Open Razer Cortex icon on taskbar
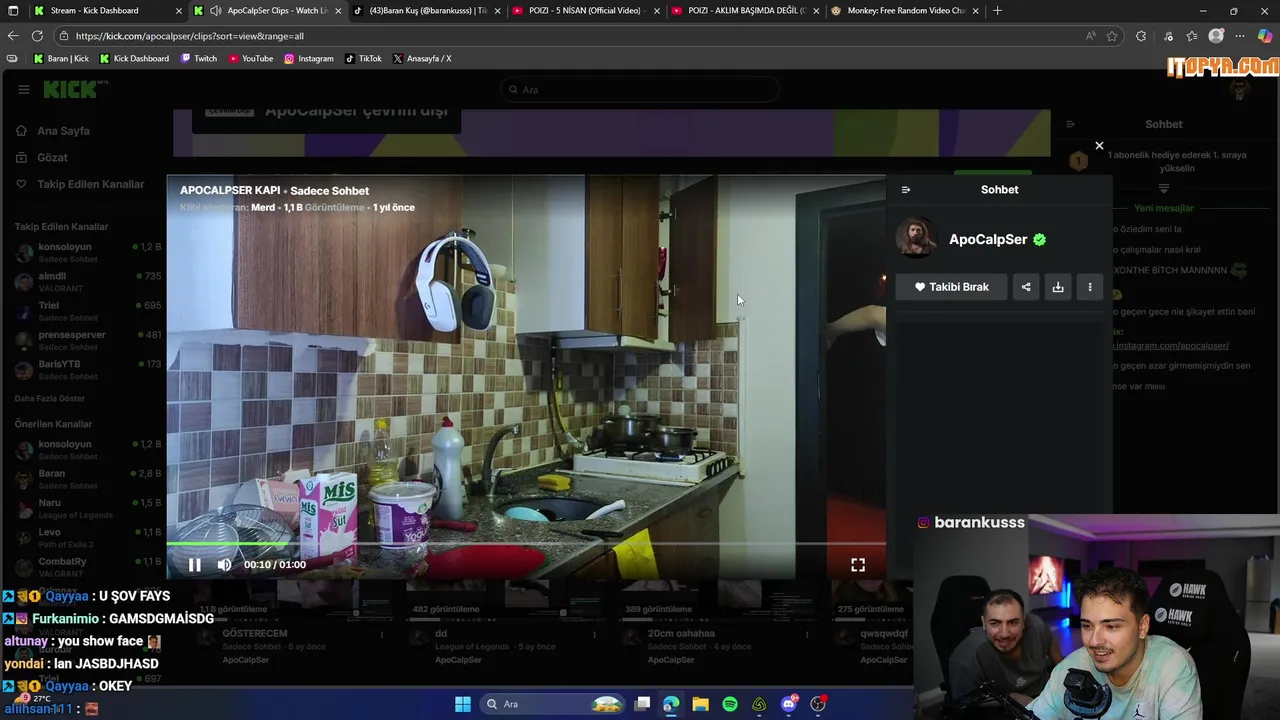Screen dimensions: 1280x720 point(759,704)
